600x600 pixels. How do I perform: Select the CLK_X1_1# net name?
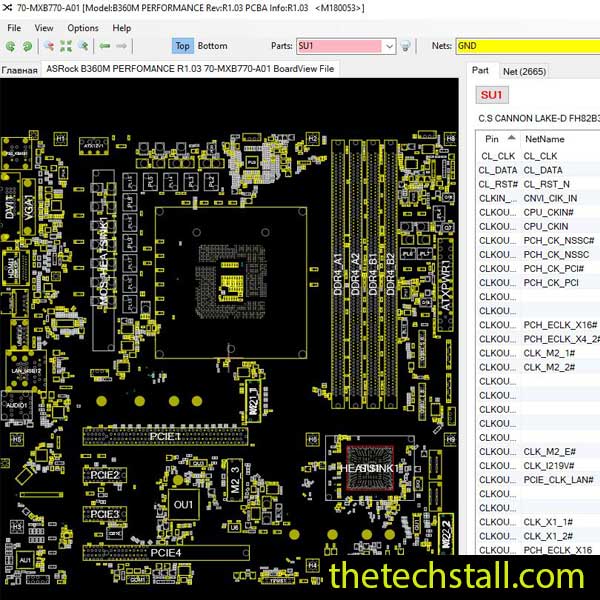[548, 522]
